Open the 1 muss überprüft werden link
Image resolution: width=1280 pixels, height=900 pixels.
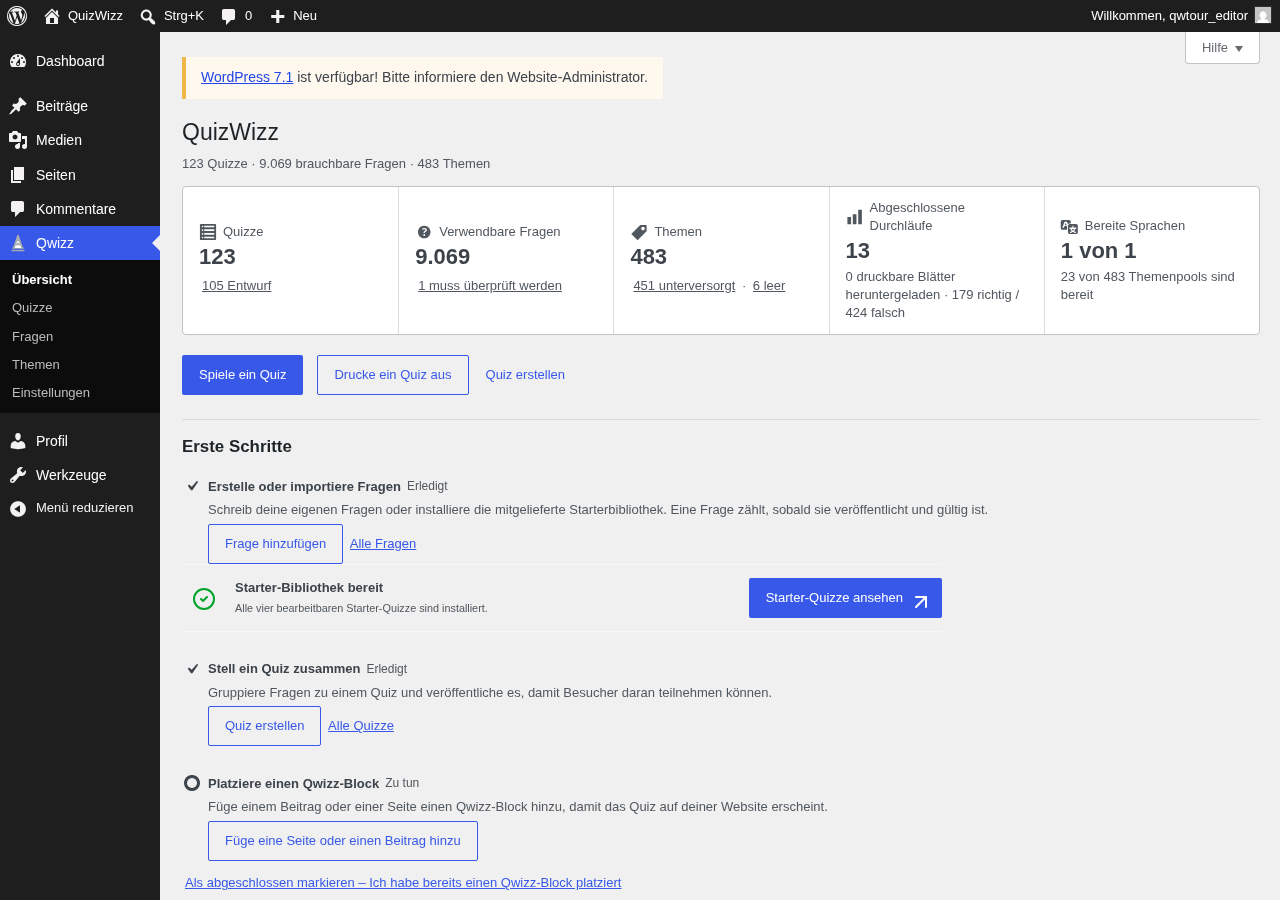click(x=490, y=285)
